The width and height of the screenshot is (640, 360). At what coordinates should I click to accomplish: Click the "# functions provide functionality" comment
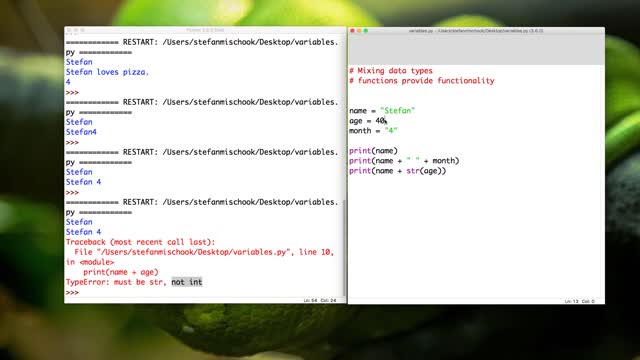click(x=422, y=81)
